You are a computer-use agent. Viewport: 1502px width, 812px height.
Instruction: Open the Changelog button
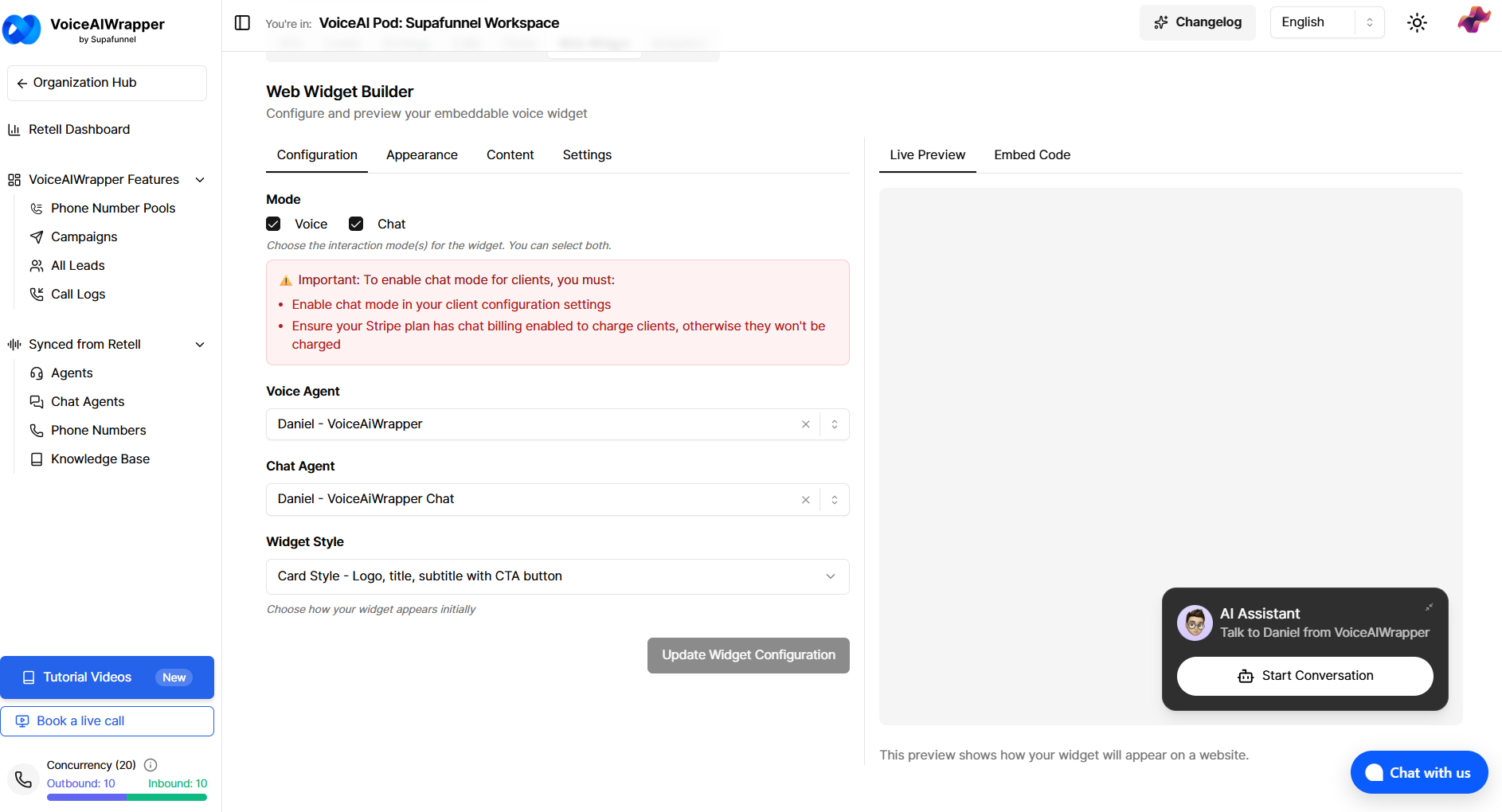(1198, 22)
